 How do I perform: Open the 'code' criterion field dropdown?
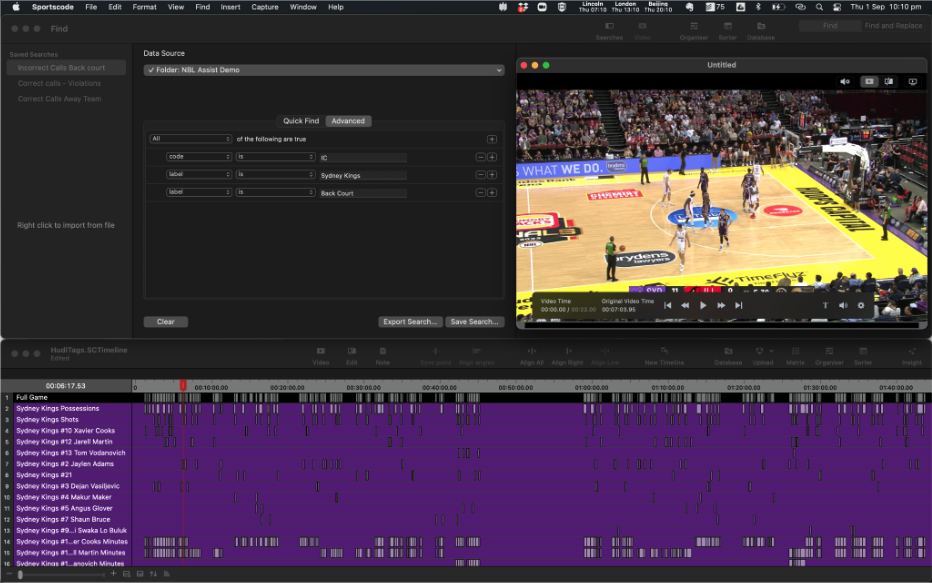[x=199, y=157]
